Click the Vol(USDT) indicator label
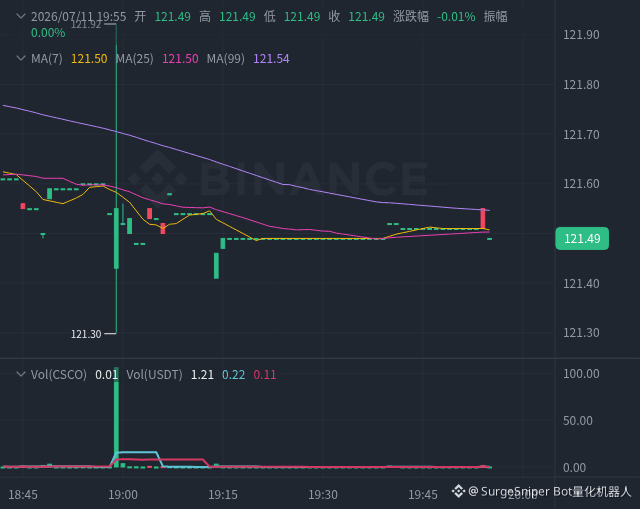Screen dimensions: 640x509 click(x=154, y=375)
